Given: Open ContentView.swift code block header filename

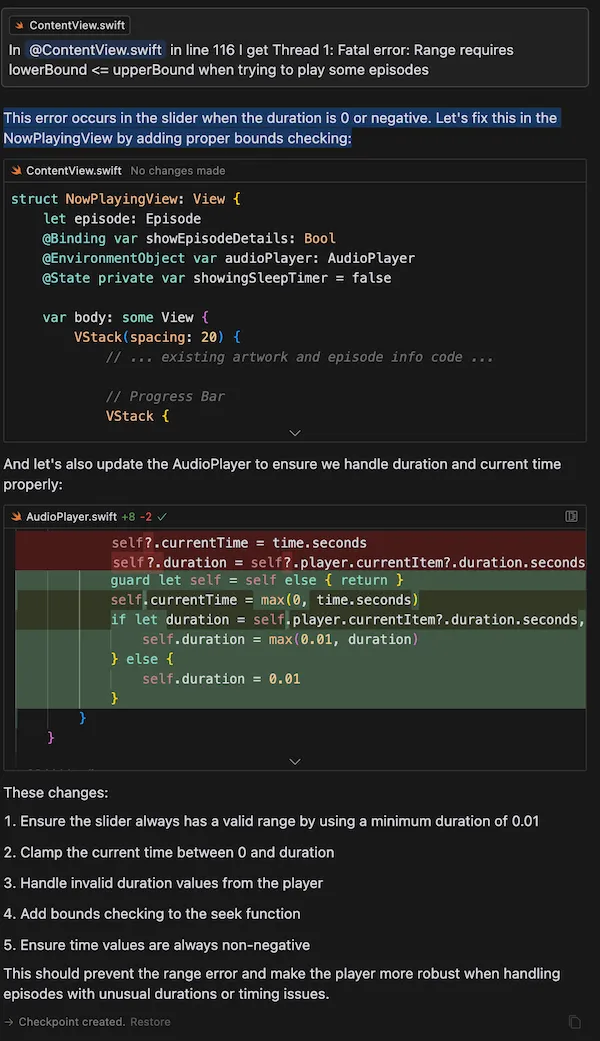Looking at the screenshot, I should [x=74, y=171].
